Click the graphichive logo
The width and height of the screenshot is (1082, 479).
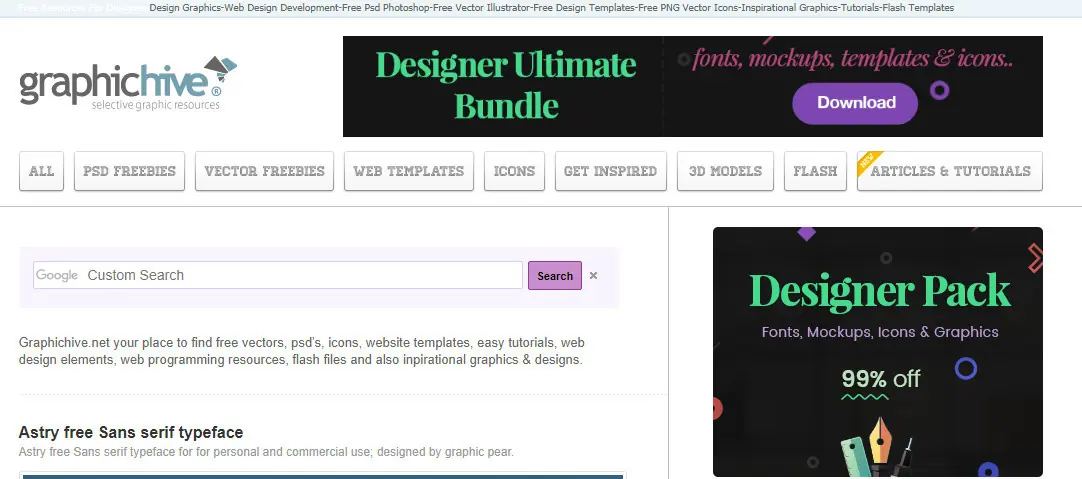click(128, 84)
